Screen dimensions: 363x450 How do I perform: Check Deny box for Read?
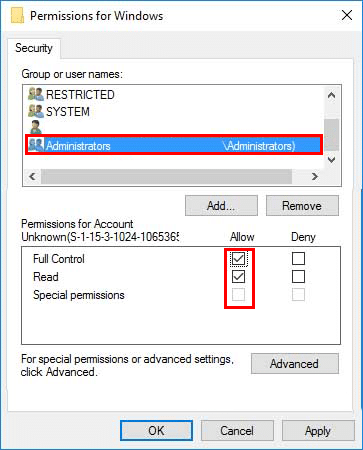click(x=298, y=276)
